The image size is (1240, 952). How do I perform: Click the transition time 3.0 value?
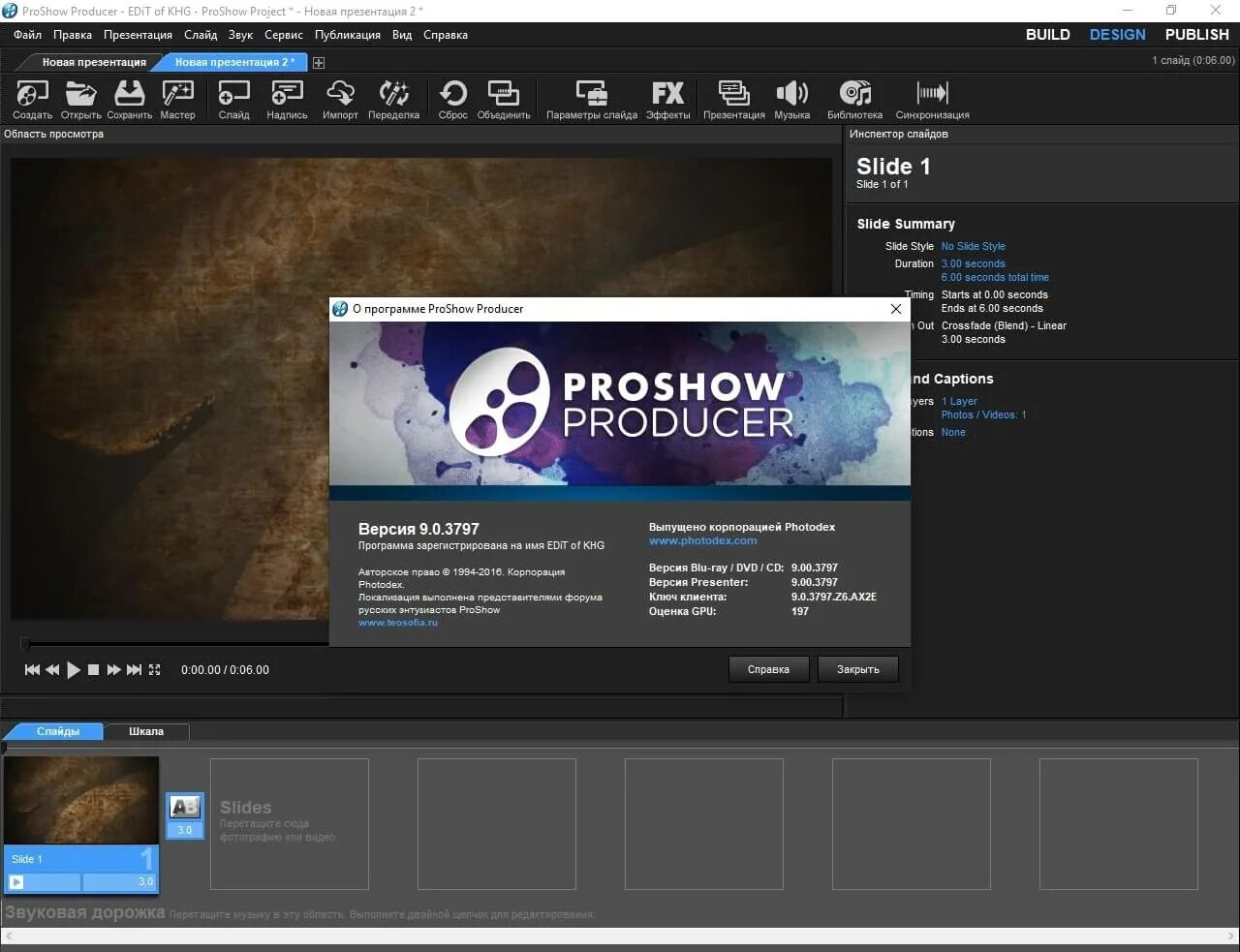coord(184,830)
